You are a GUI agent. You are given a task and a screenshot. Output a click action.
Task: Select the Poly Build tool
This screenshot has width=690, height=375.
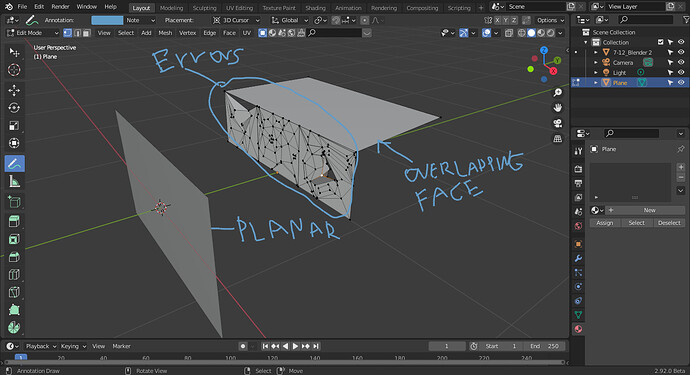14,309
